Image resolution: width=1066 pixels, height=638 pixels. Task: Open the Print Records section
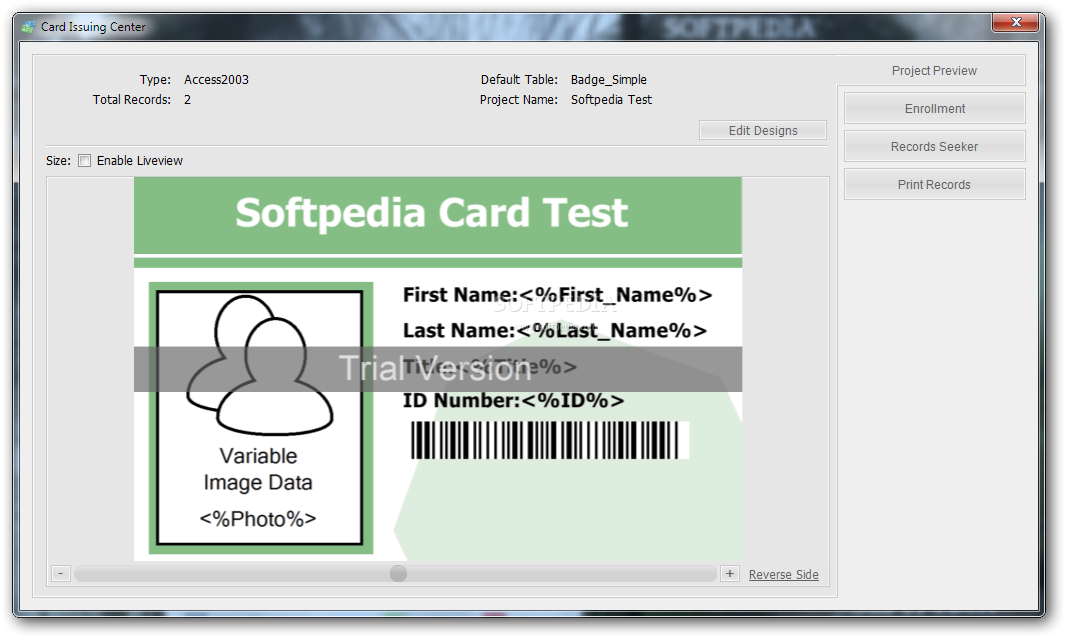[934, 185]
